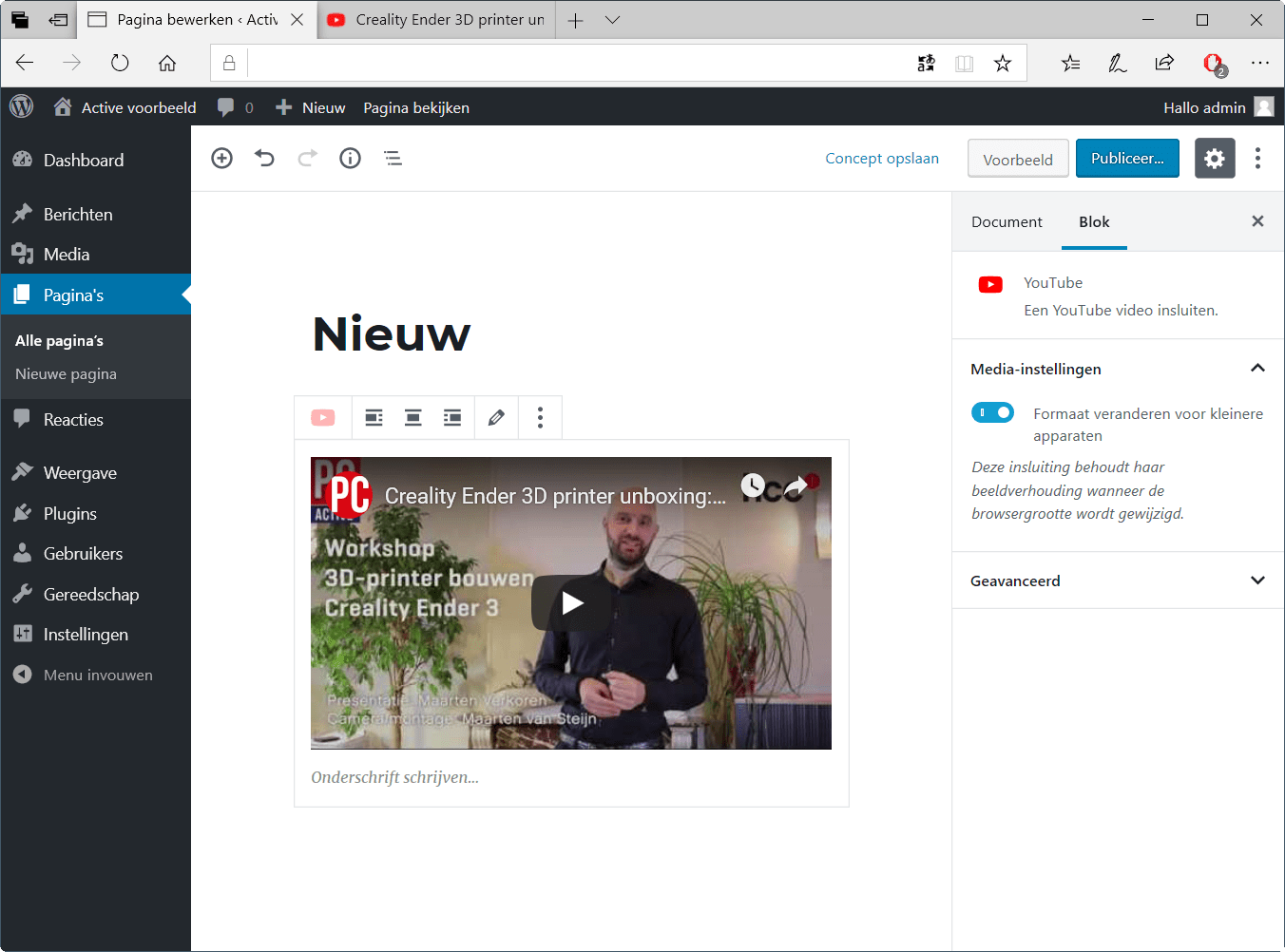Go back in the browser
The height and width of the screenshot is (952, 1285).
click(25, 63)
